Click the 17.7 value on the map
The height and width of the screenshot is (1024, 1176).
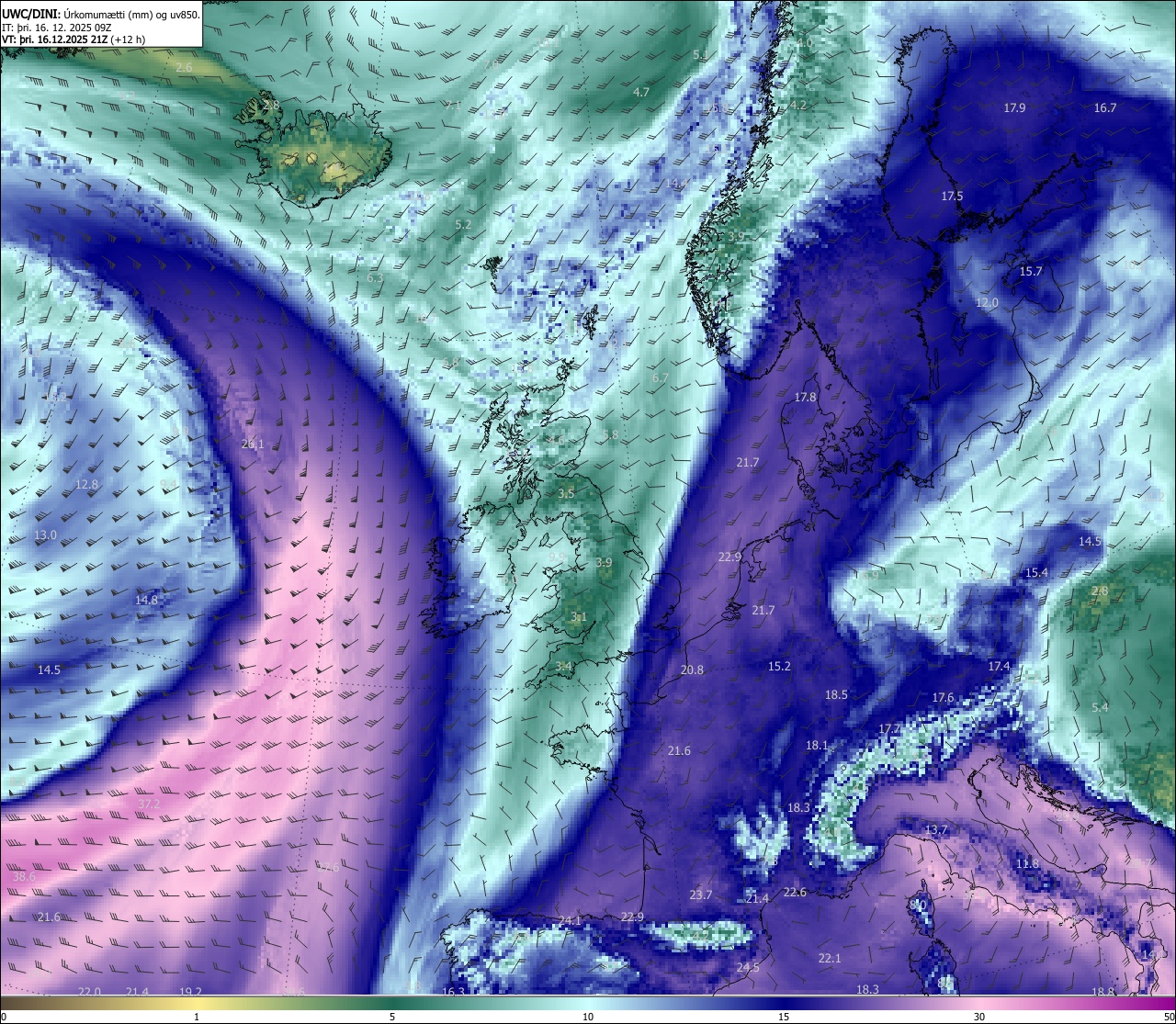click(x=889, y=728)
